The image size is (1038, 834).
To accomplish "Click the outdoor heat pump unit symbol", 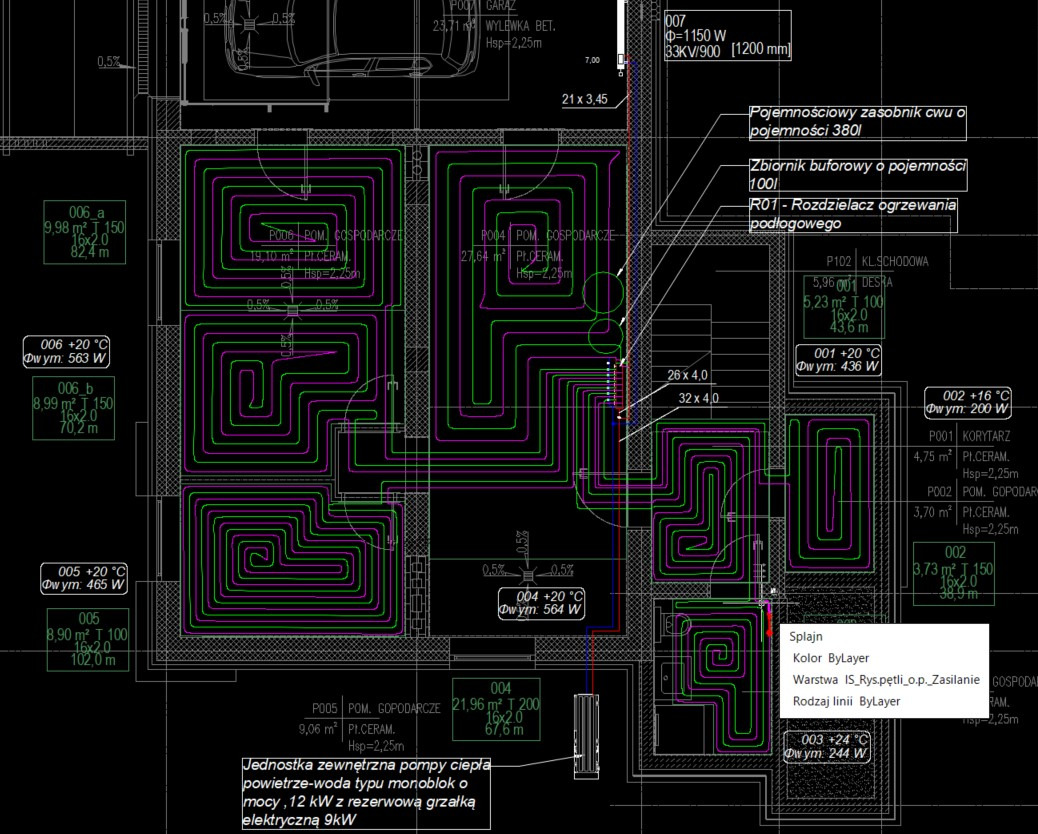I will click(585, 737).
